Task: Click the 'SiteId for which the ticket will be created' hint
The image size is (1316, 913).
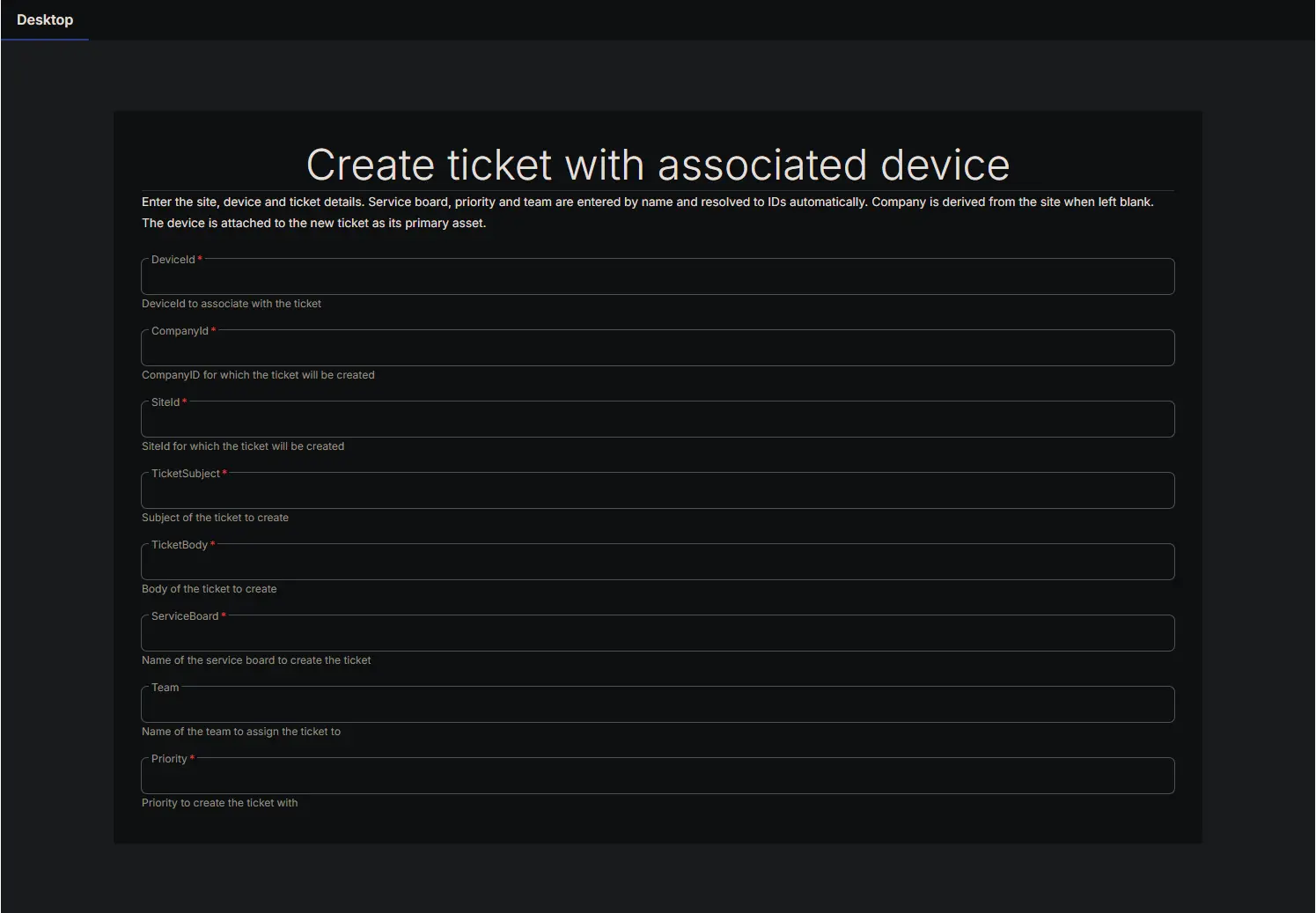Action: (x=243, y=446)
